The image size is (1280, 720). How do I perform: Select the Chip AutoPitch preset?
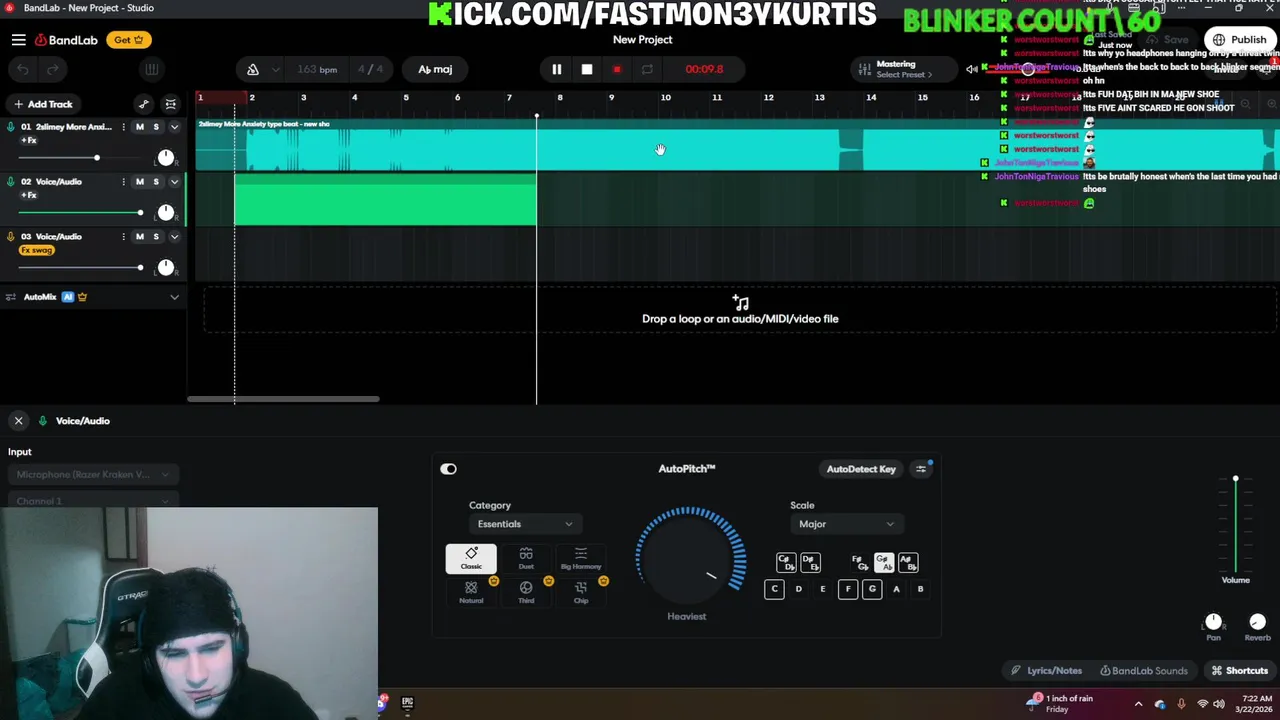click(x=581, y=592)
